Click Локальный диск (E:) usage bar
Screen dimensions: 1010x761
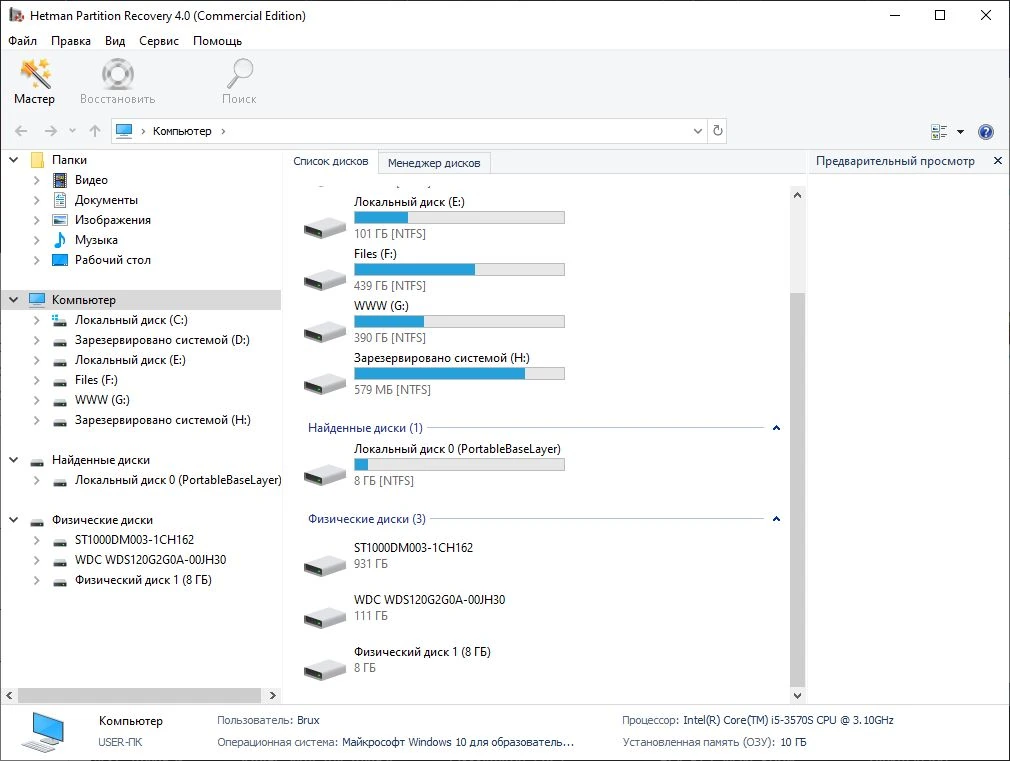point(459,218)
